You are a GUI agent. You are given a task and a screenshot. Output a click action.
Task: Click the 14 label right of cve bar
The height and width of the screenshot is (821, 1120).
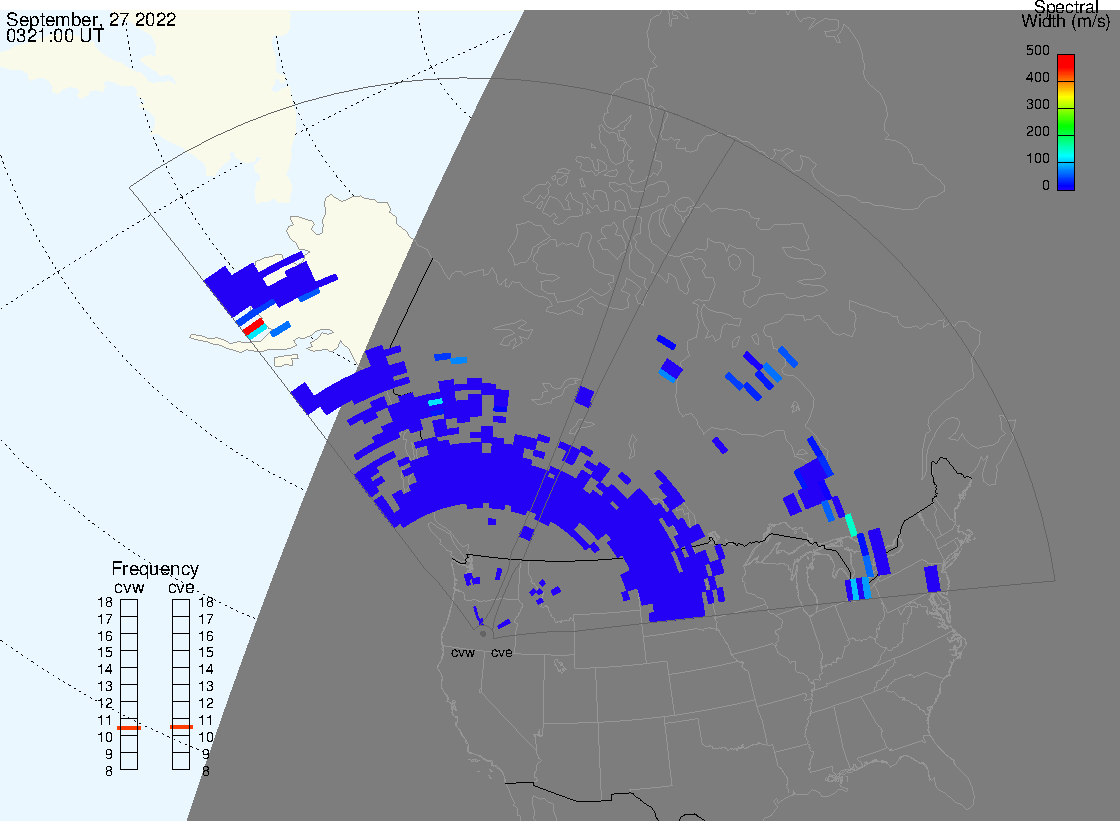click(x=206, y=670)
